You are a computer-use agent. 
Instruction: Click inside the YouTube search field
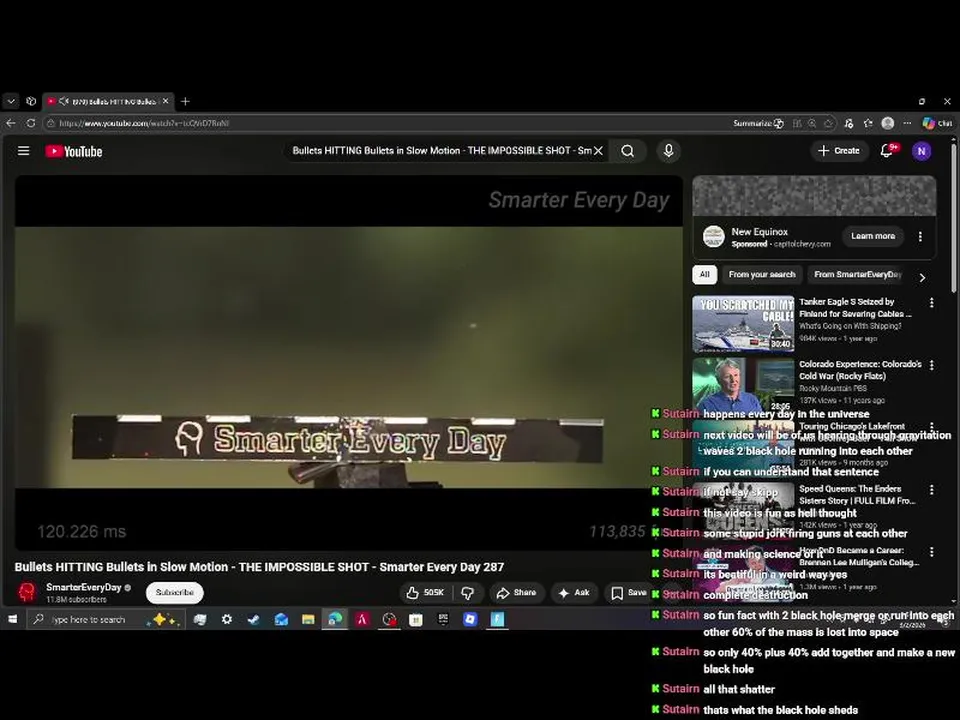click(x=441, y=151)
